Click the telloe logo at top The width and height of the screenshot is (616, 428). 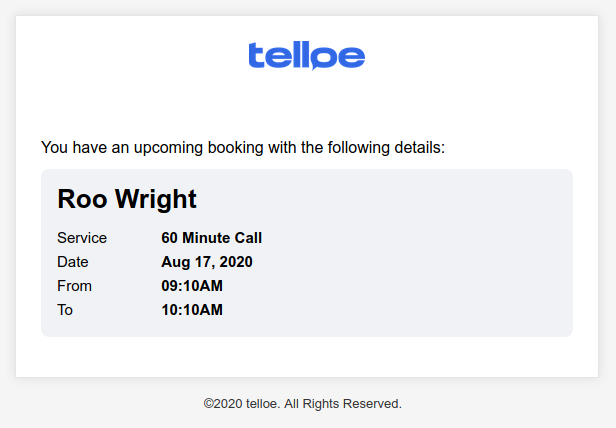(307, 55)
